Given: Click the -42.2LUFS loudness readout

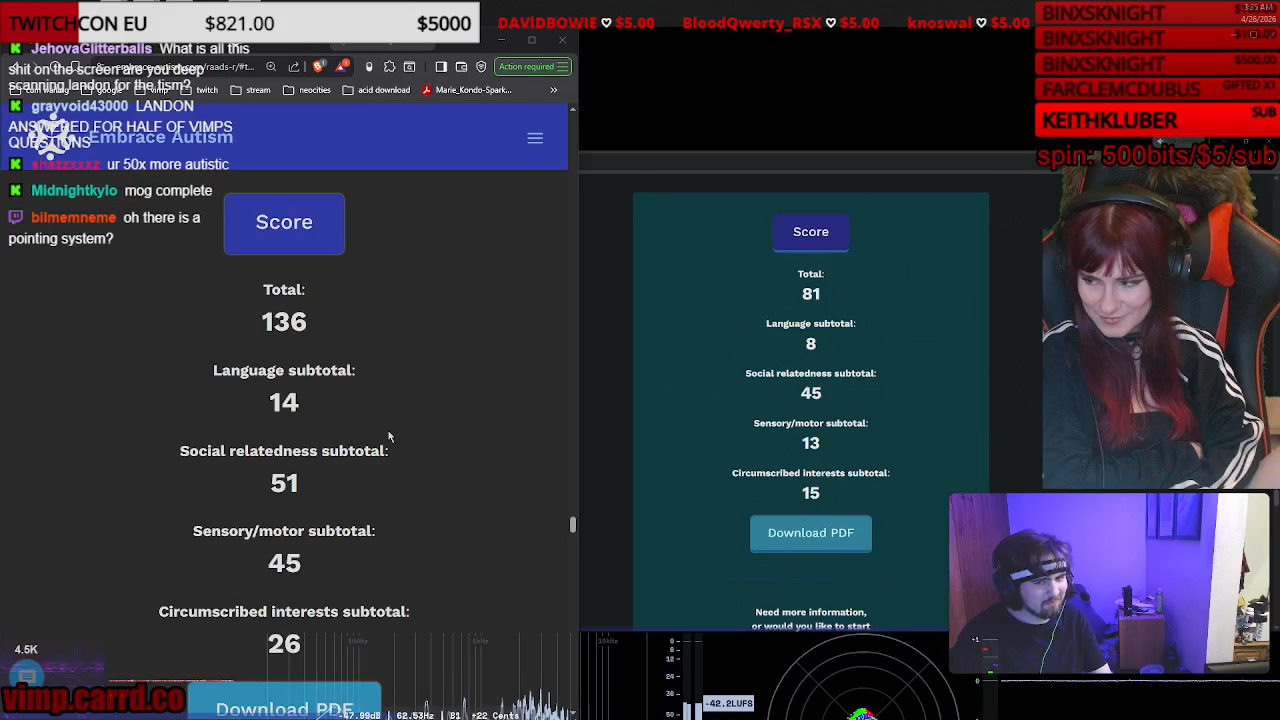Looking at the screenshot, I should (x=728, y=704).
